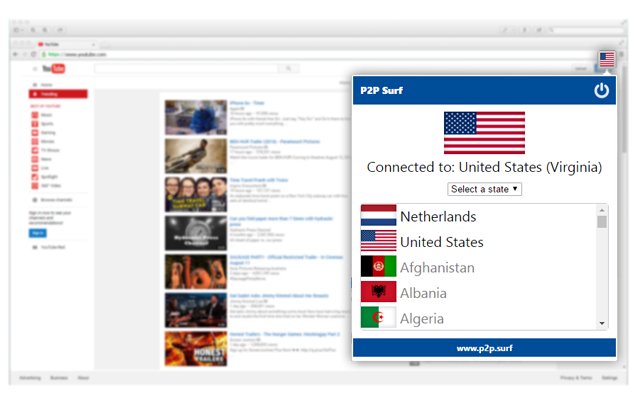Click the Algeria flag icon

click(x=378, y=317)
